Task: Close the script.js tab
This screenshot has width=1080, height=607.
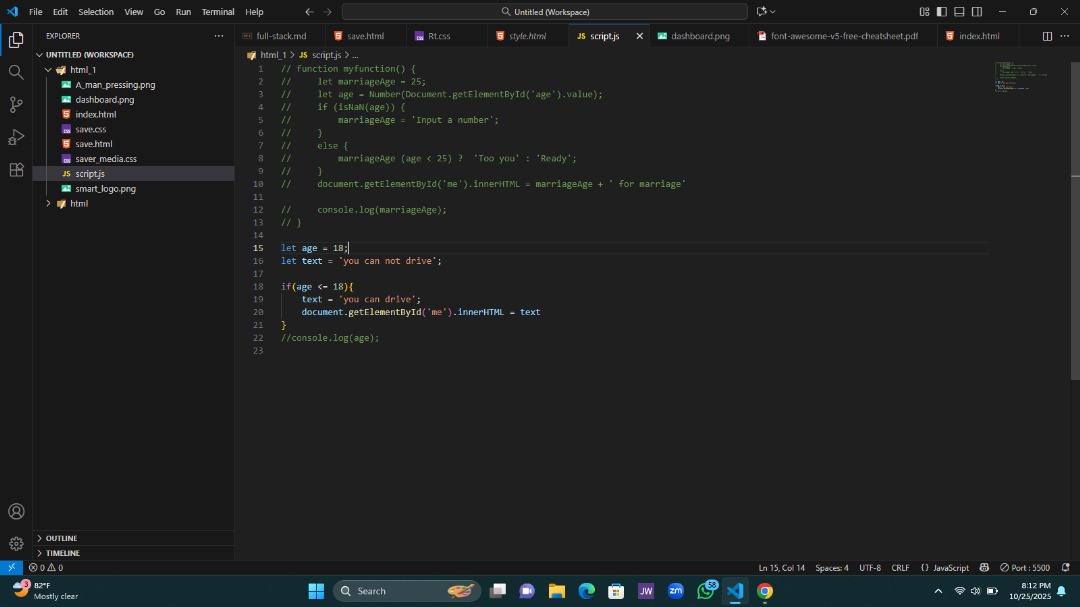Action: pyautogui.click(x=639, y=36)
